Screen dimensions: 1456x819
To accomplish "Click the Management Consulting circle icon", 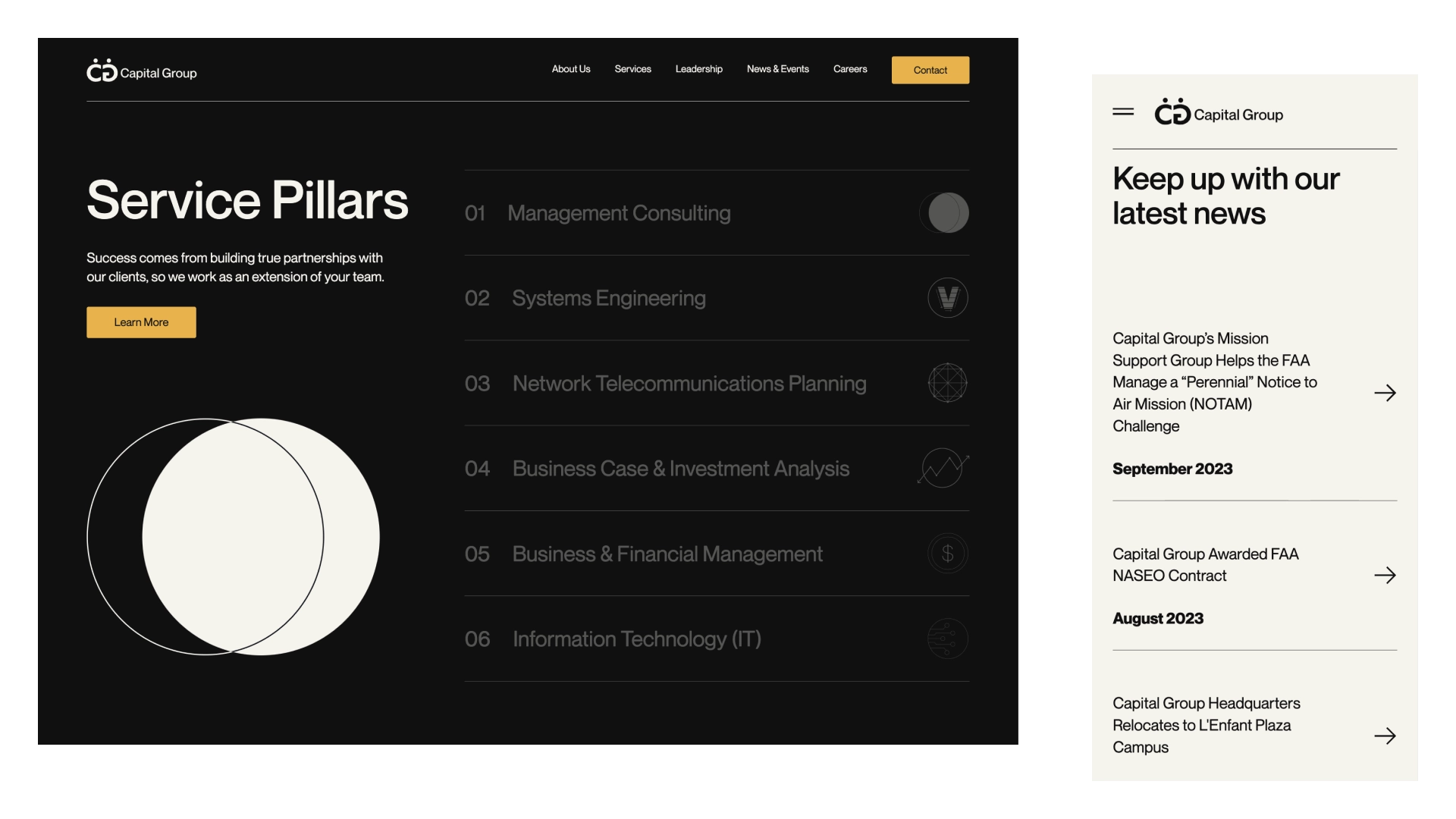I will (944, 212).
